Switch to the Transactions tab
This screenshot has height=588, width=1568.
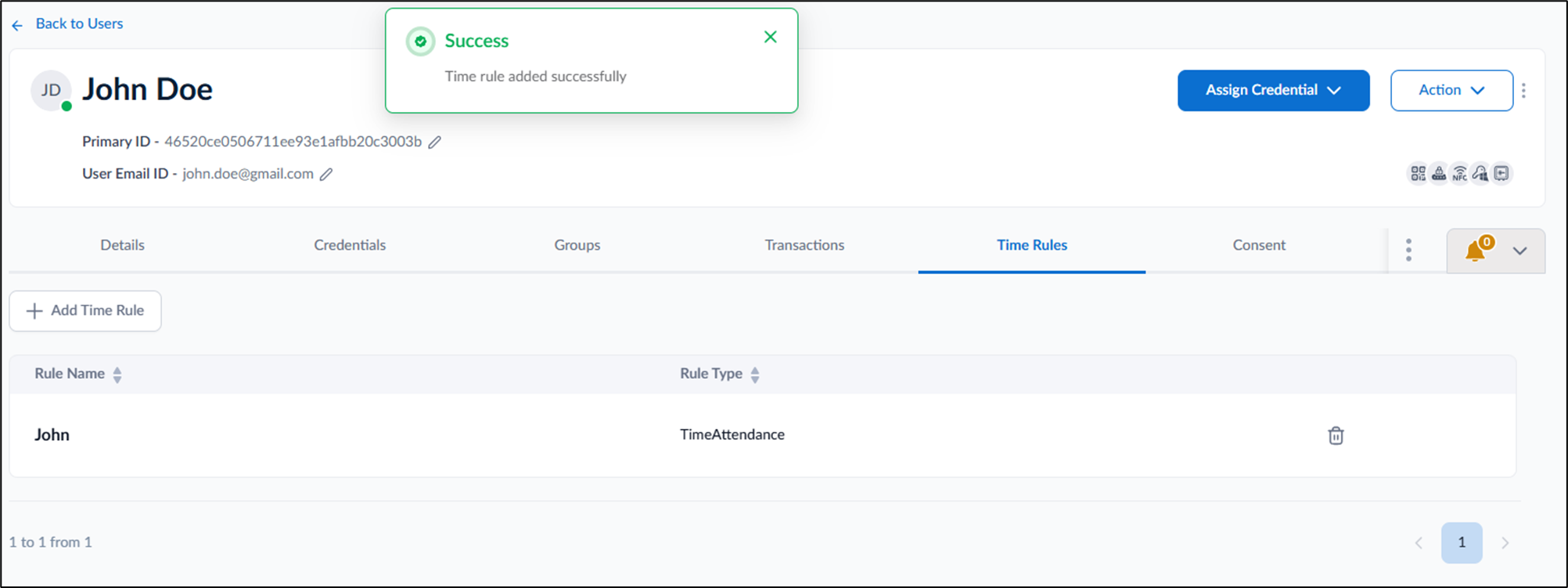(804, 245)
